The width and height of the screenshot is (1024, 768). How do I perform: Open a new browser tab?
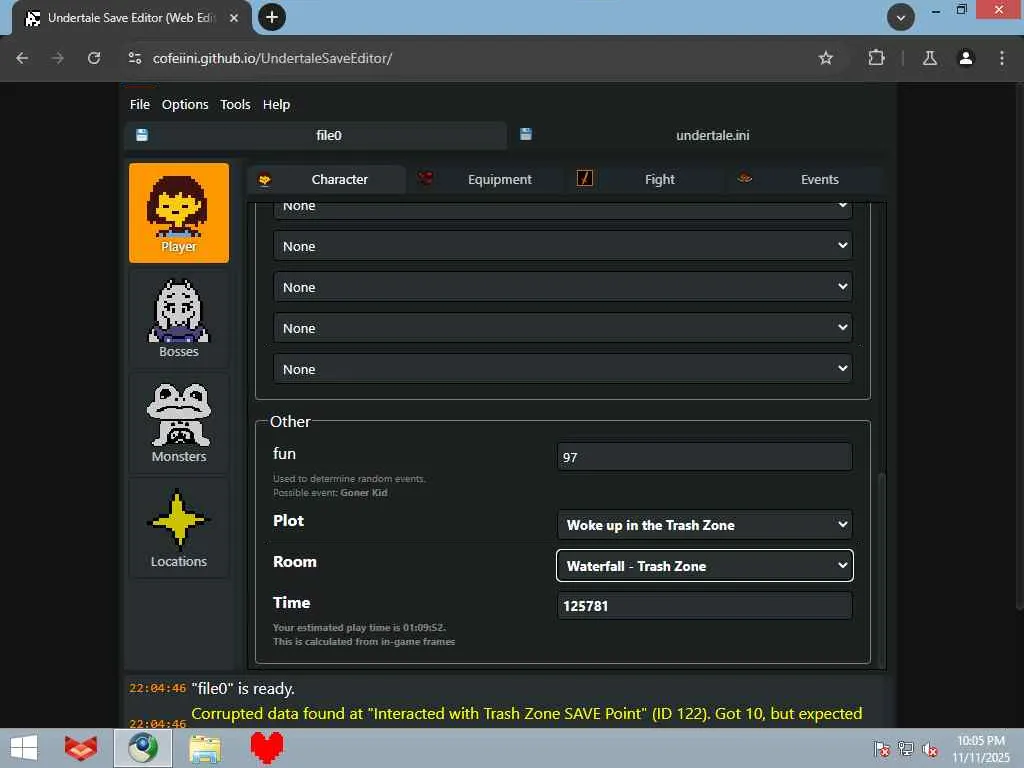272,17
